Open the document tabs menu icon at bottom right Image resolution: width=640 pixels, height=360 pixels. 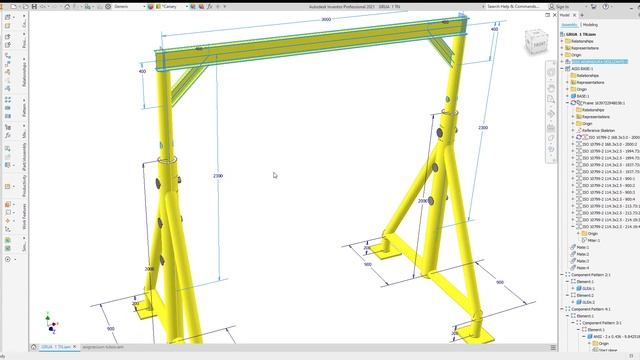click(x=553, y=347)
